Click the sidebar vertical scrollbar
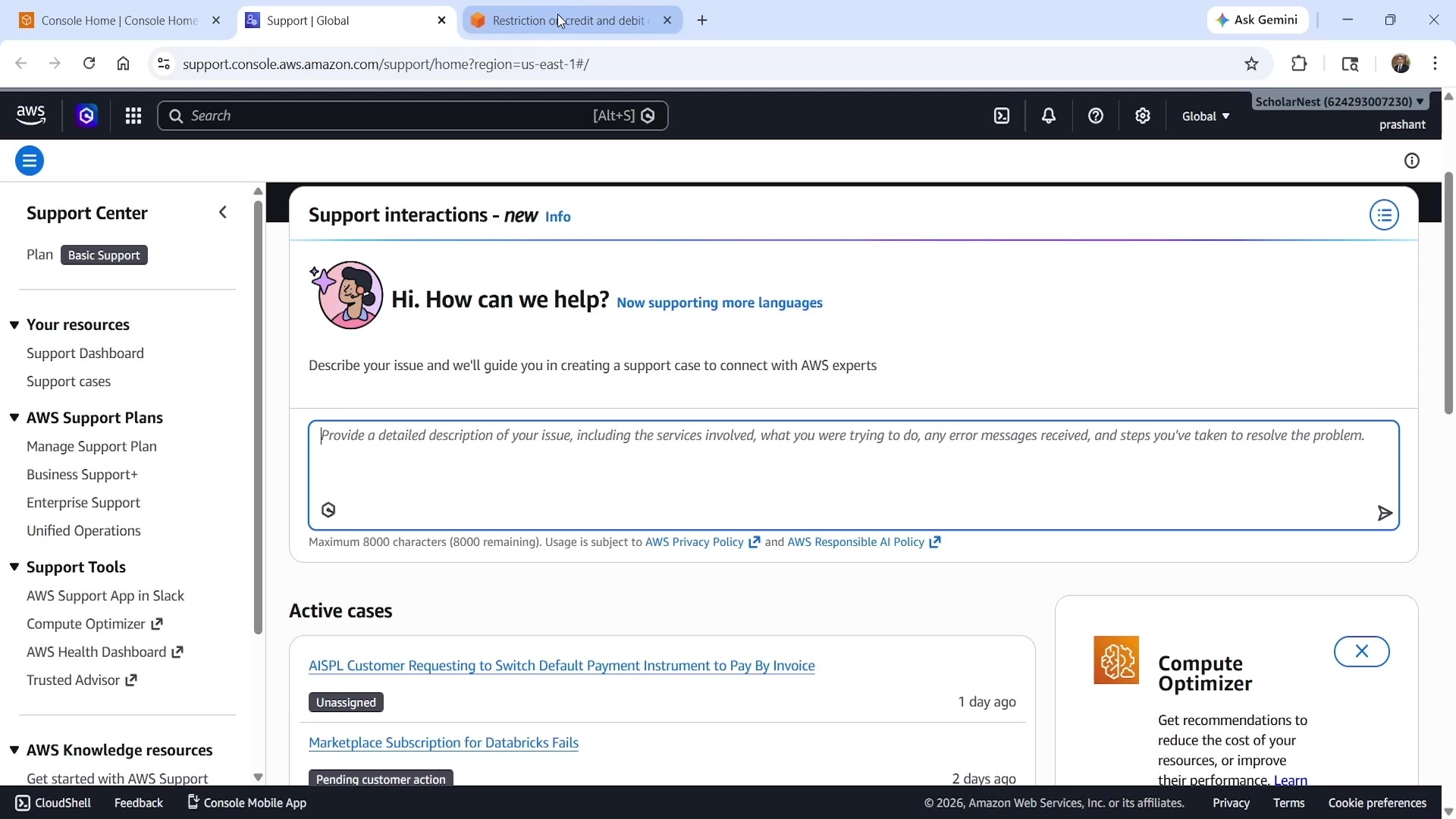 click(258, 417)
